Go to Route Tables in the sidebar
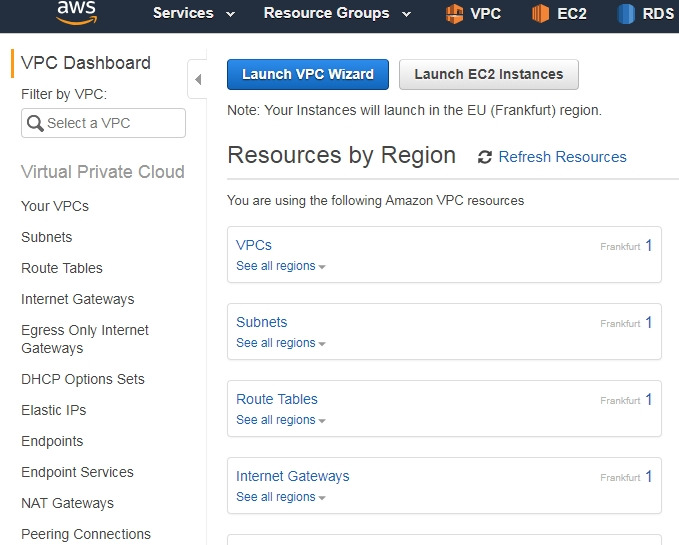 (x=62, y=268)
